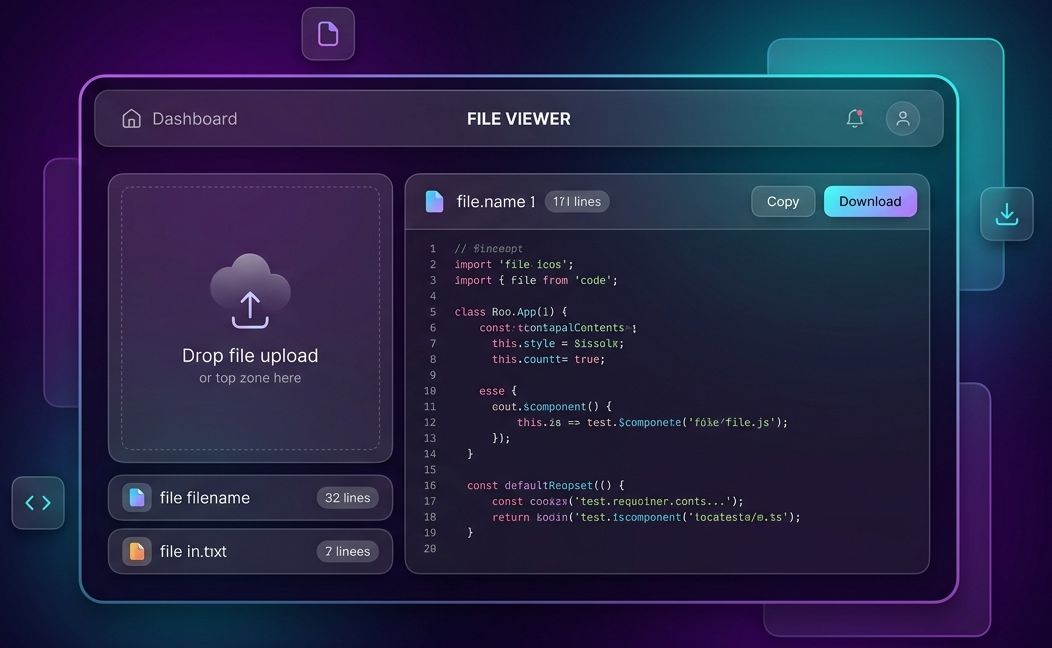Click the 32 lines badge

pos(348,498)
